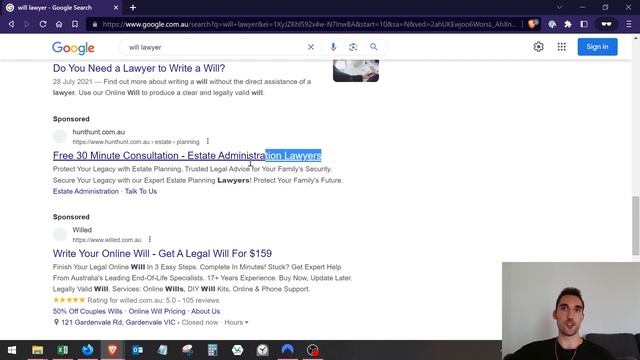Search by image with the lens icon
The image size is (640, 360).
click(x=353, y=47)
